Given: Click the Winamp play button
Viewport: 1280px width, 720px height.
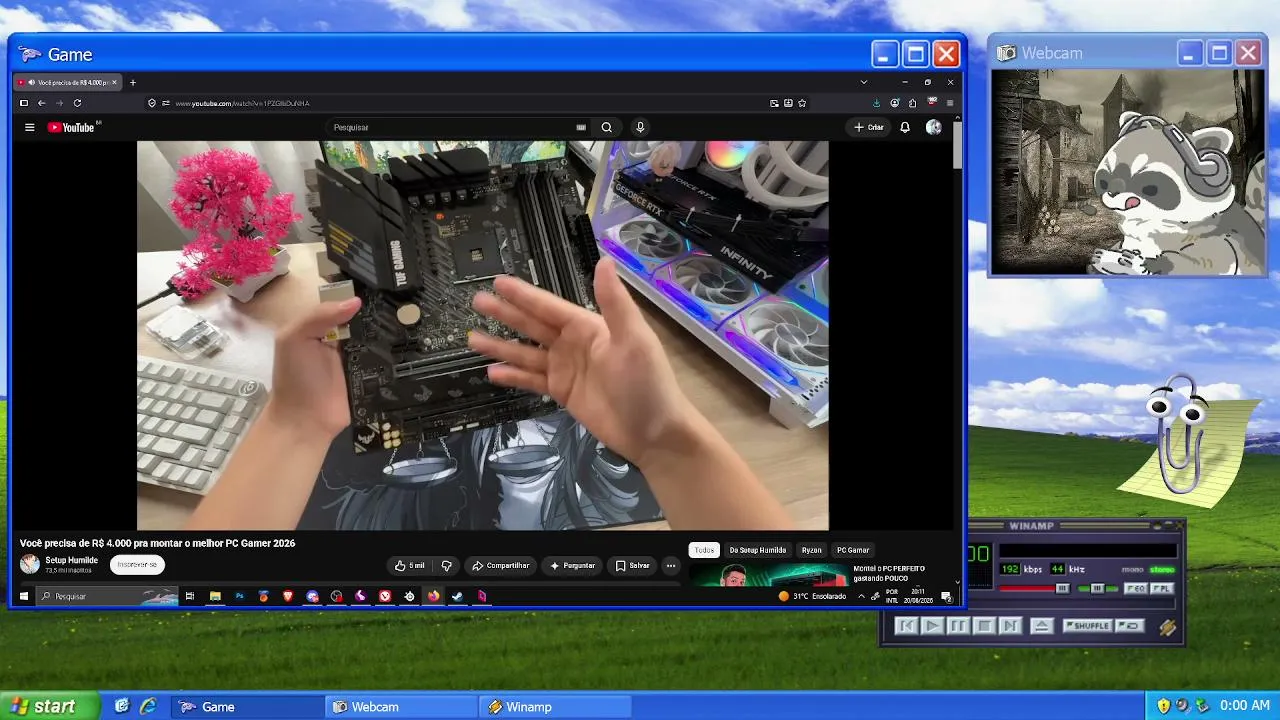Looking at the screenshot, I should pyautogui.click(x=932, y=626).
